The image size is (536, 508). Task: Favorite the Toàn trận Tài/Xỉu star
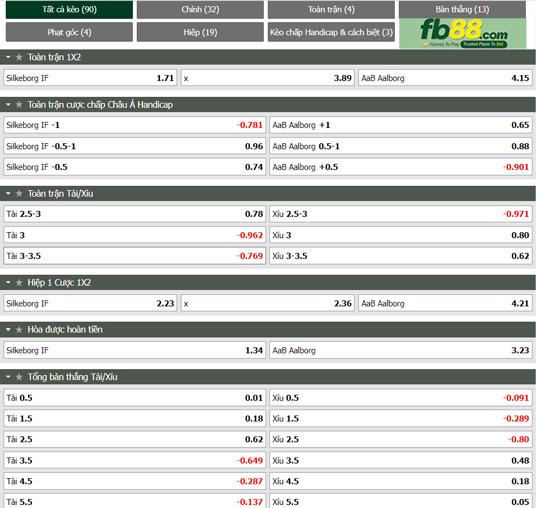coord(19,193)
